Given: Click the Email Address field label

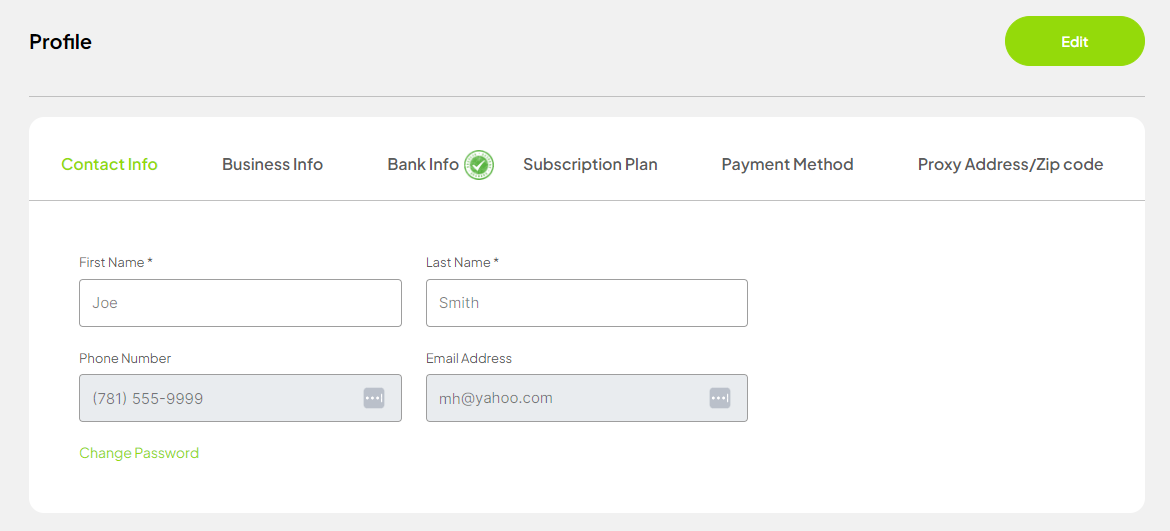Looking at the screenshot, I should coord(469,358).
